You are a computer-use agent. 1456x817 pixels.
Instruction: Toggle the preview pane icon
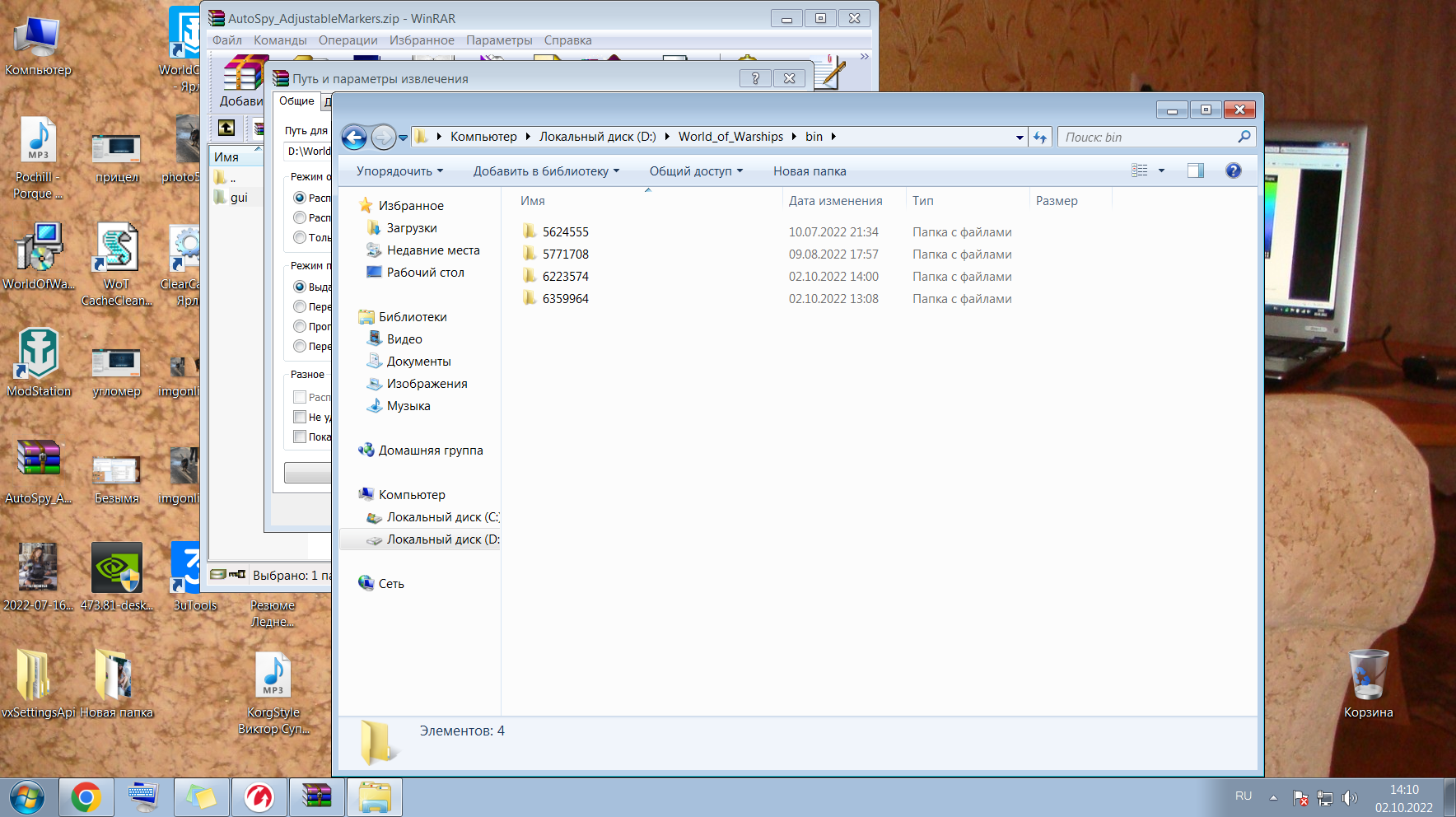coord(1196,170)
